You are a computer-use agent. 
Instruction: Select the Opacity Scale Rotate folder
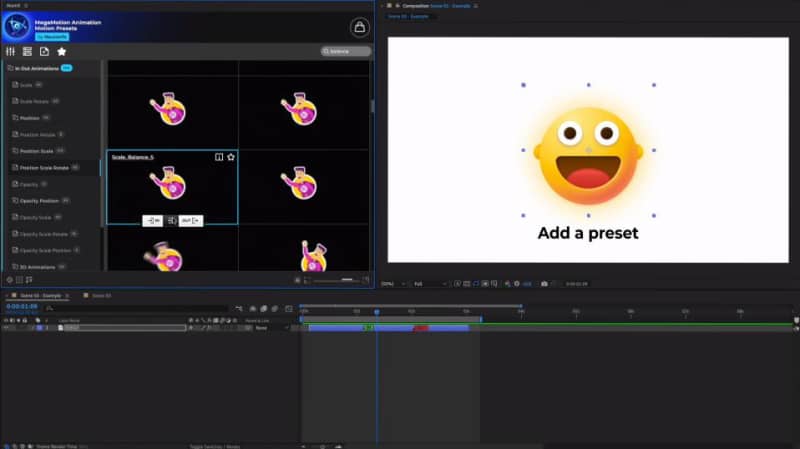(43, 234)
